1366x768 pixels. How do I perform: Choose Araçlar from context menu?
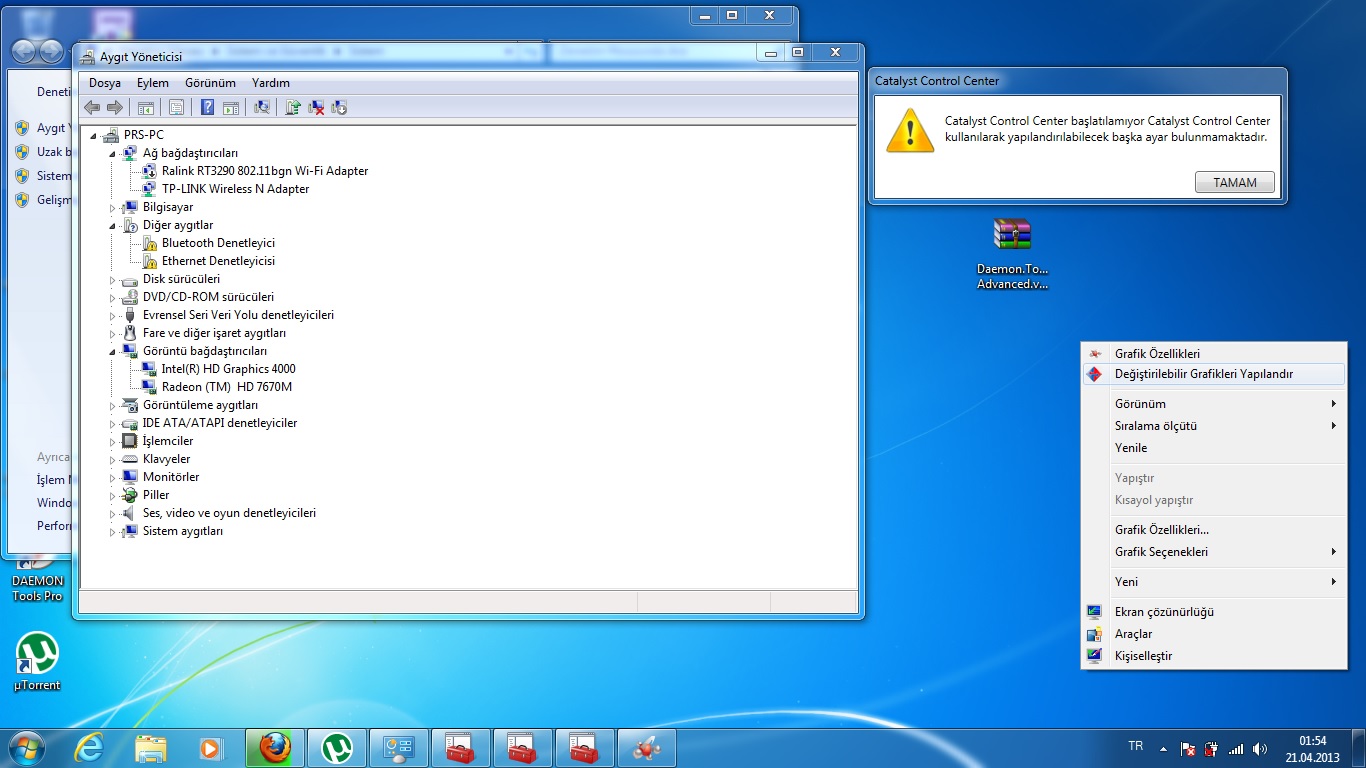point(1214,634)
